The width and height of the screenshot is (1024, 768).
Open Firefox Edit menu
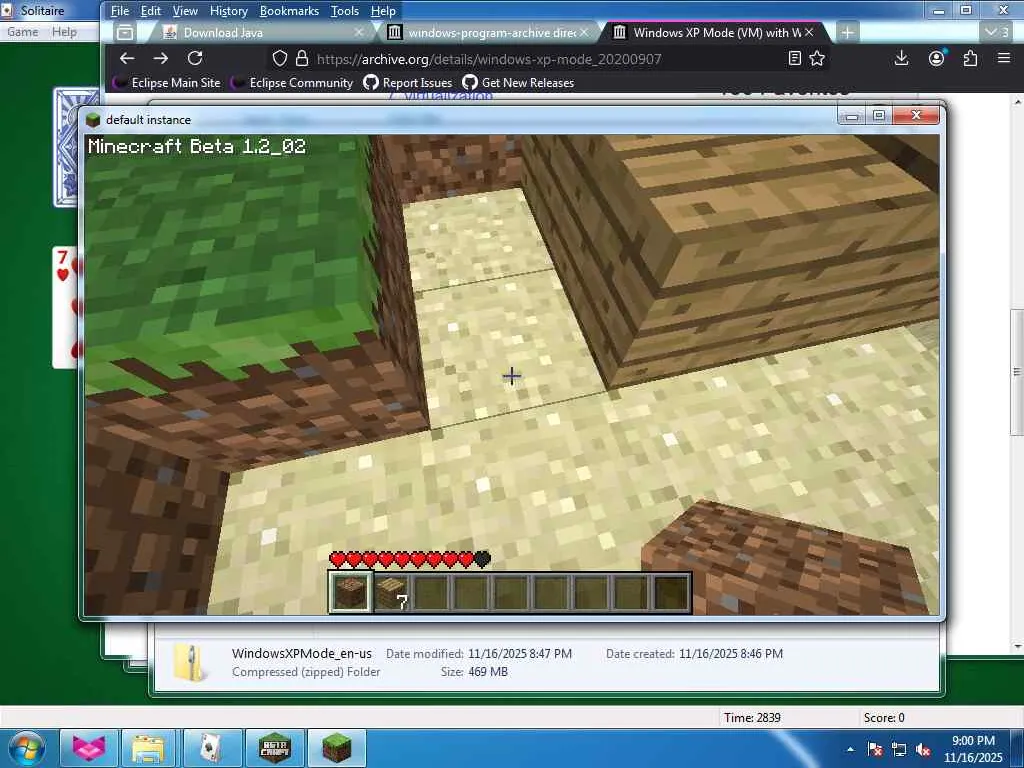tap(151, 10)
